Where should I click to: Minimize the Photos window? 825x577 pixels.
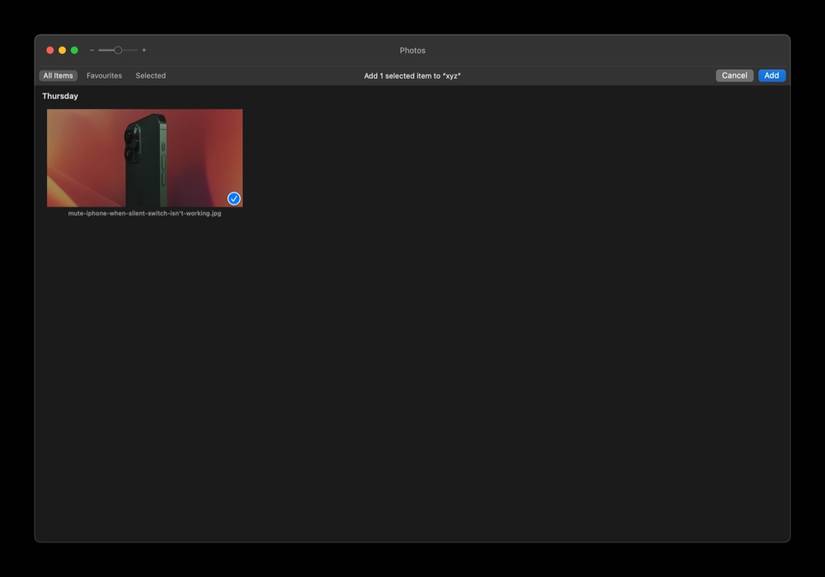61,48
